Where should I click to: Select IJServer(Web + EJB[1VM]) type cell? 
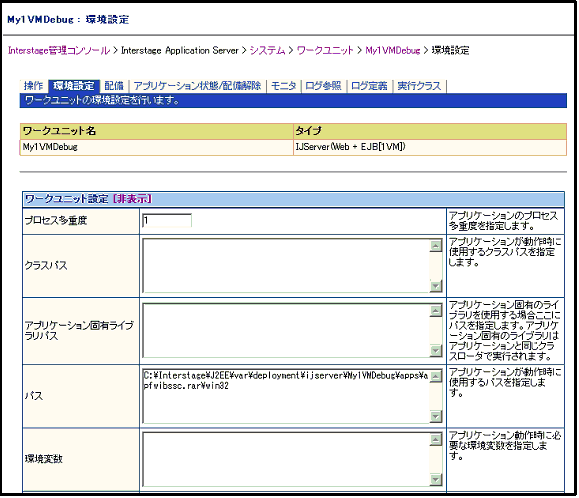[430, 147]
